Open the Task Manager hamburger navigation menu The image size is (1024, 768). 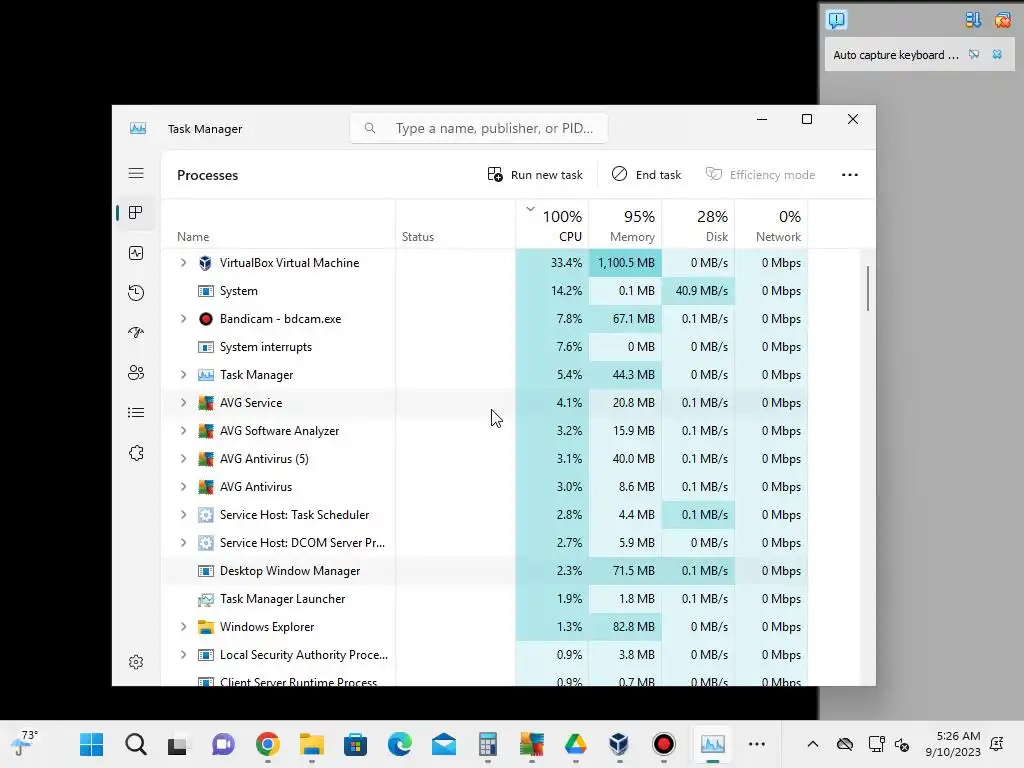tap(136, 173)
